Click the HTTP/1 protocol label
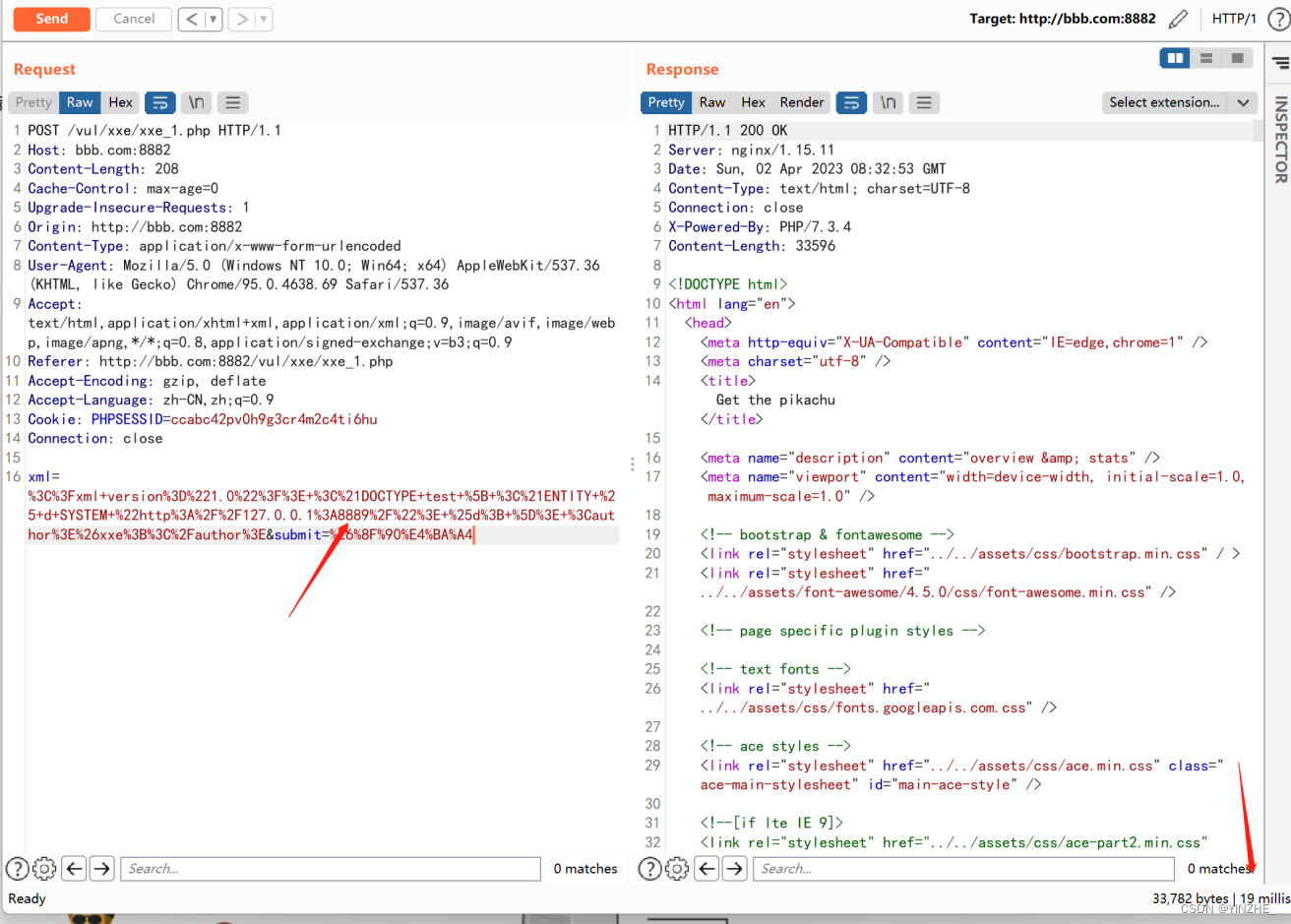Image resolution: width=1291 pixels, height=924 pixels. pyautogui.click(x=1234, y=19)
